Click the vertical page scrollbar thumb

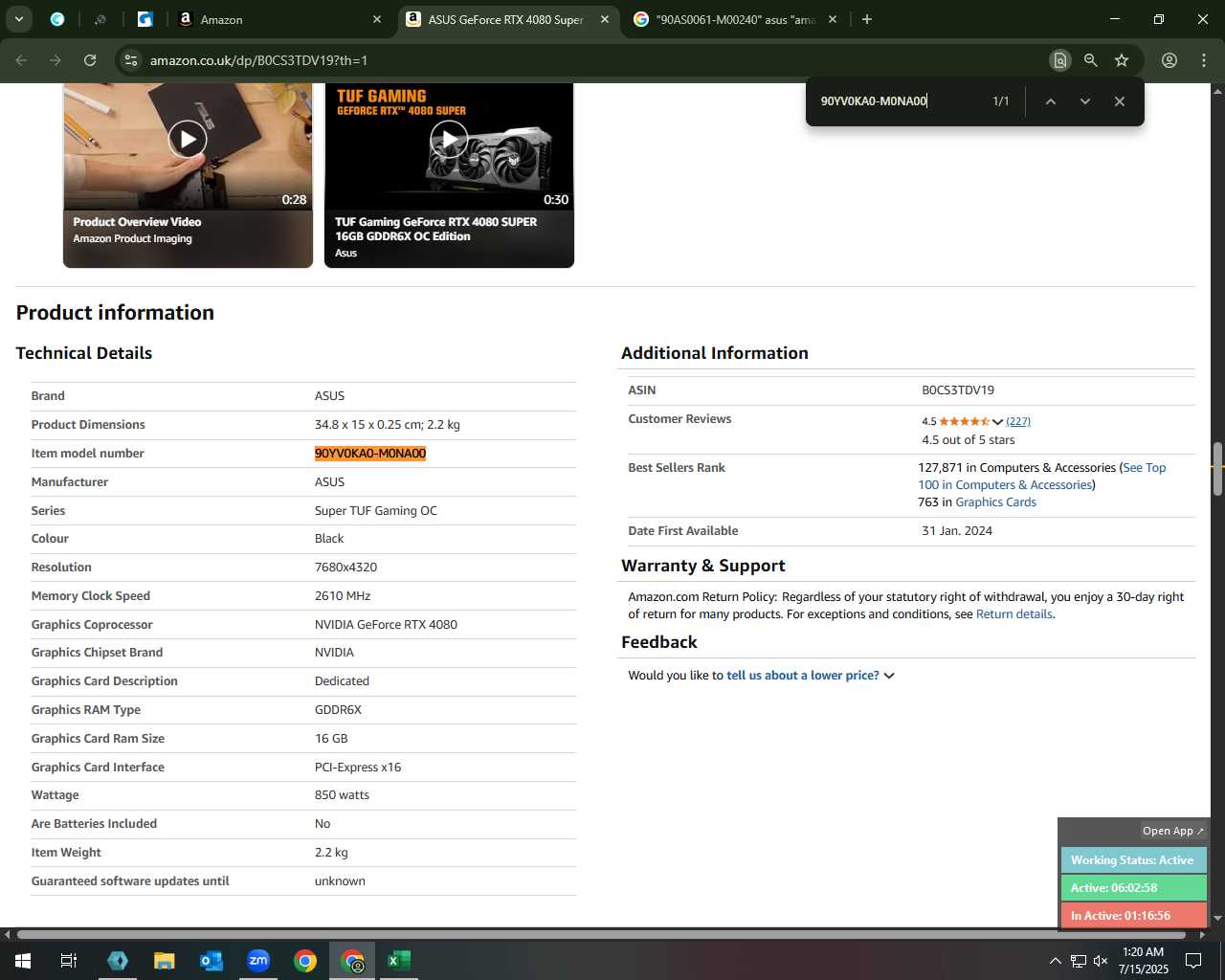pos(1217,469)
